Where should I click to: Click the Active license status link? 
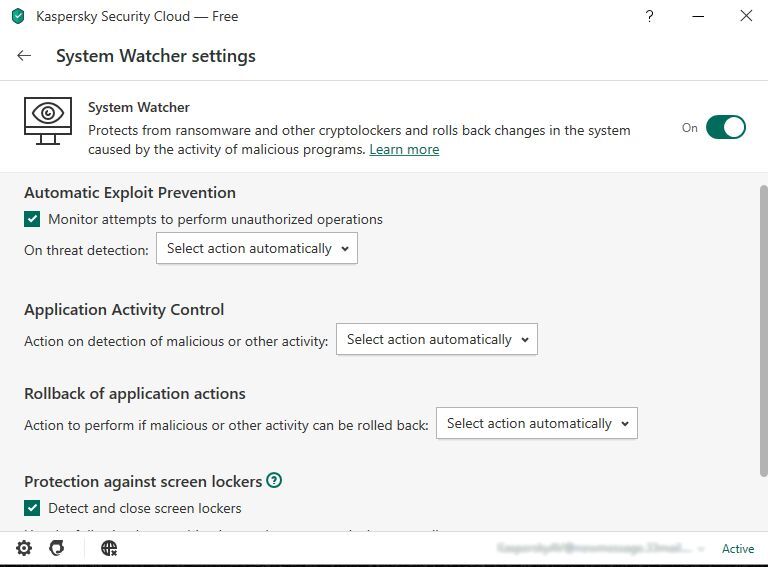(738, 548)
